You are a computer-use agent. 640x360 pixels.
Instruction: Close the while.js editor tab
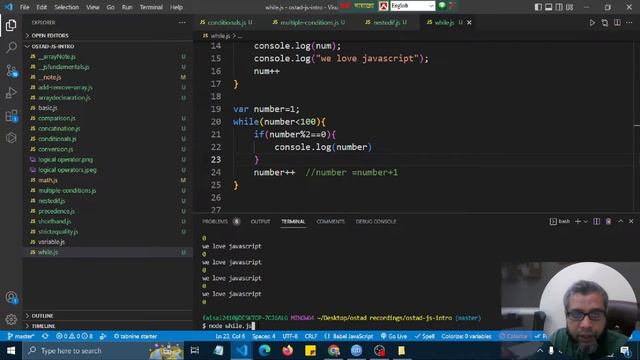click(469, 22)
